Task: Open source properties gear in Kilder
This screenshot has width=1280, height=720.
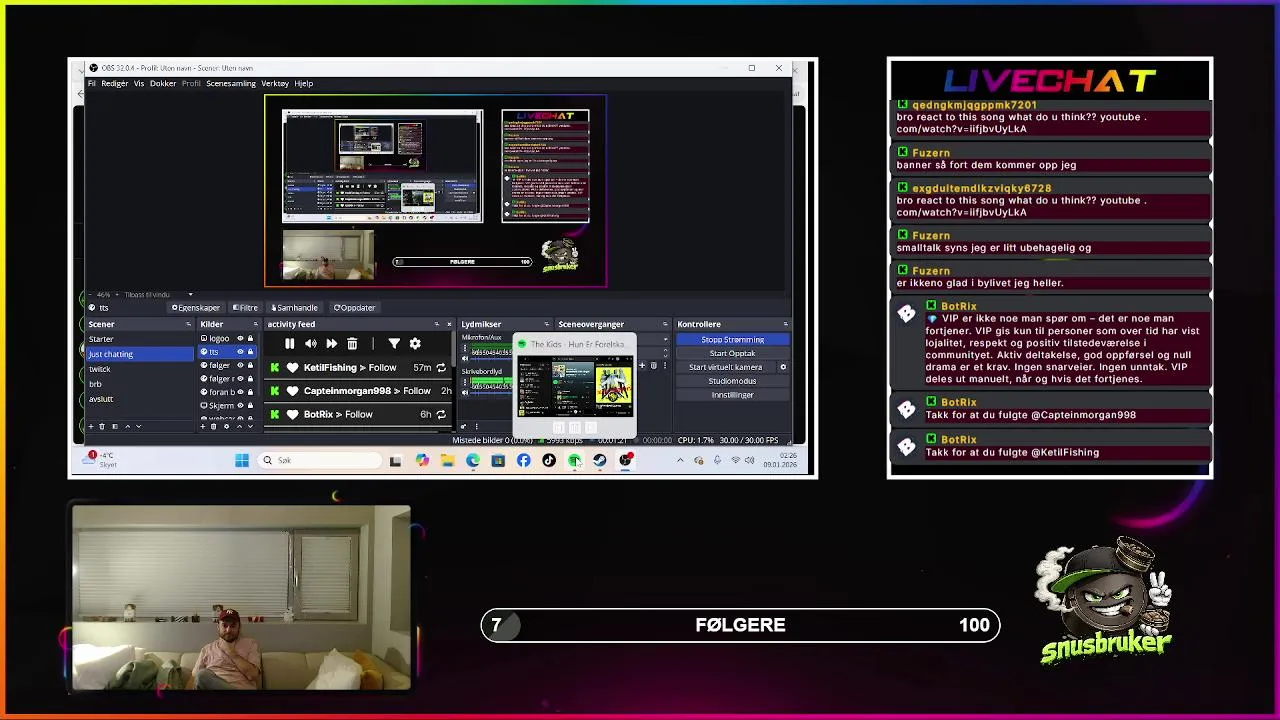Action: pos(226,426)
